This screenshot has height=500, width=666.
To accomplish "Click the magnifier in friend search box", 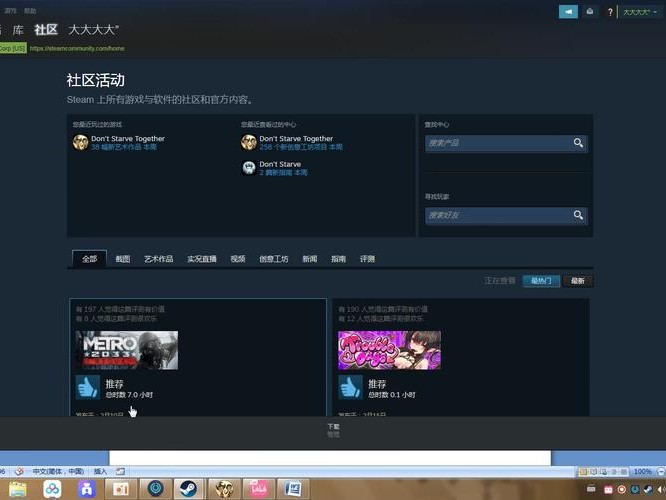I will 578,215.
